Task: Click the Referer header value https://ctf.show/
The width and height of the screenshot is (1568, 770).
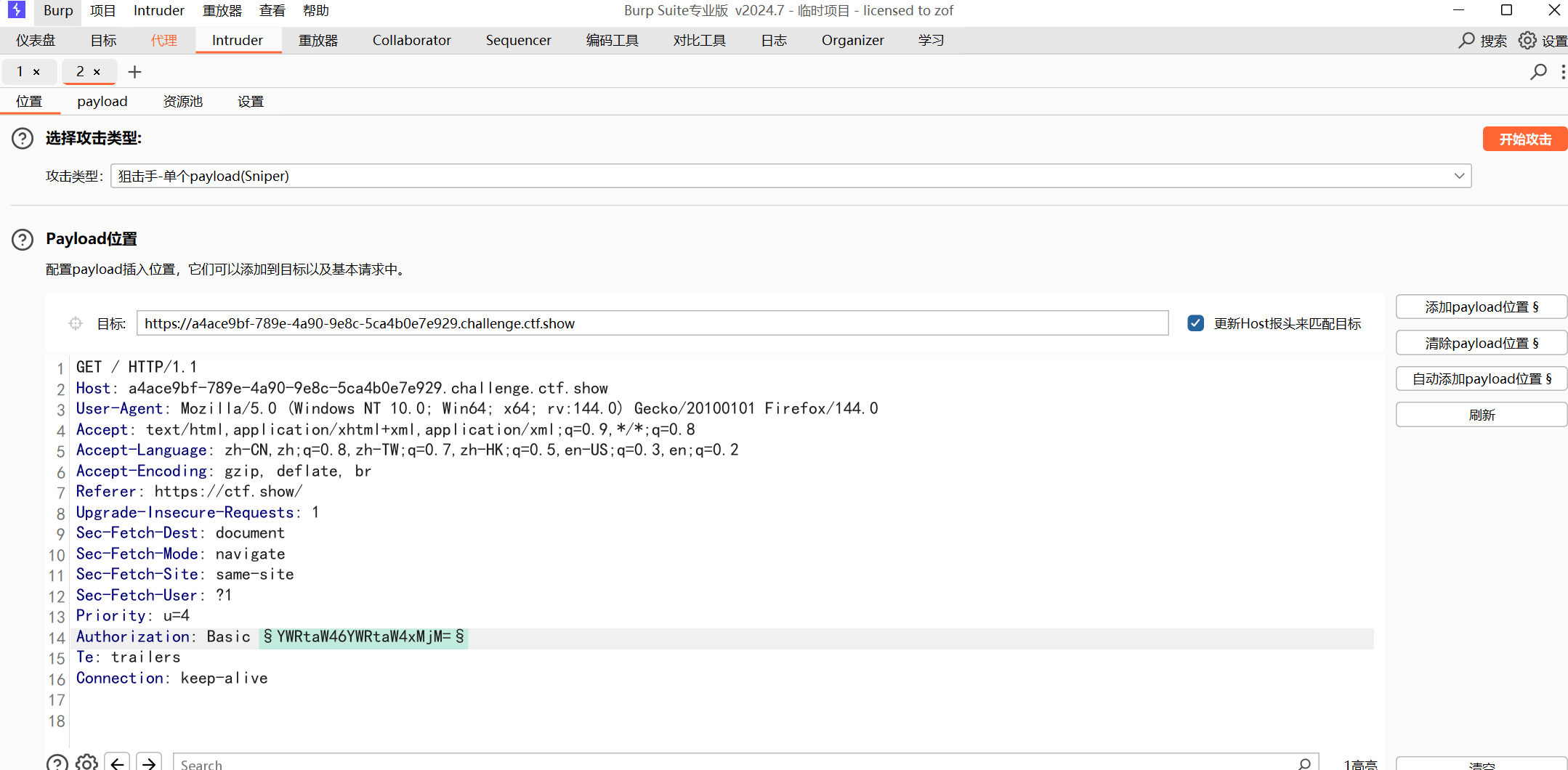Action: pos(228,492)
